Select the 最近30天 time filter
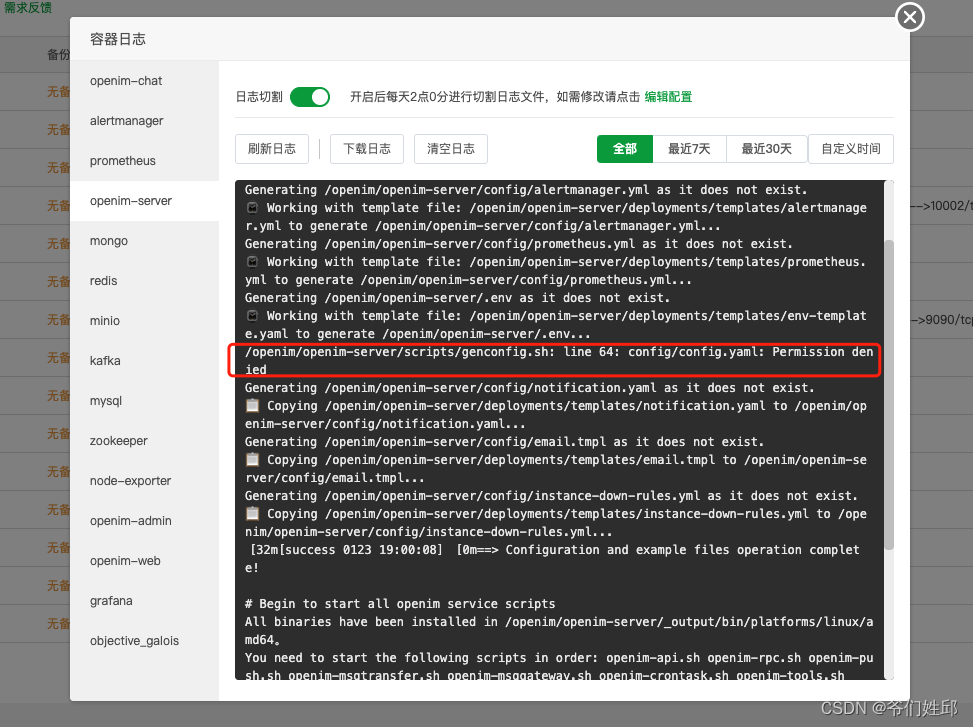This screenshot has height=727, width=973. 766,149
